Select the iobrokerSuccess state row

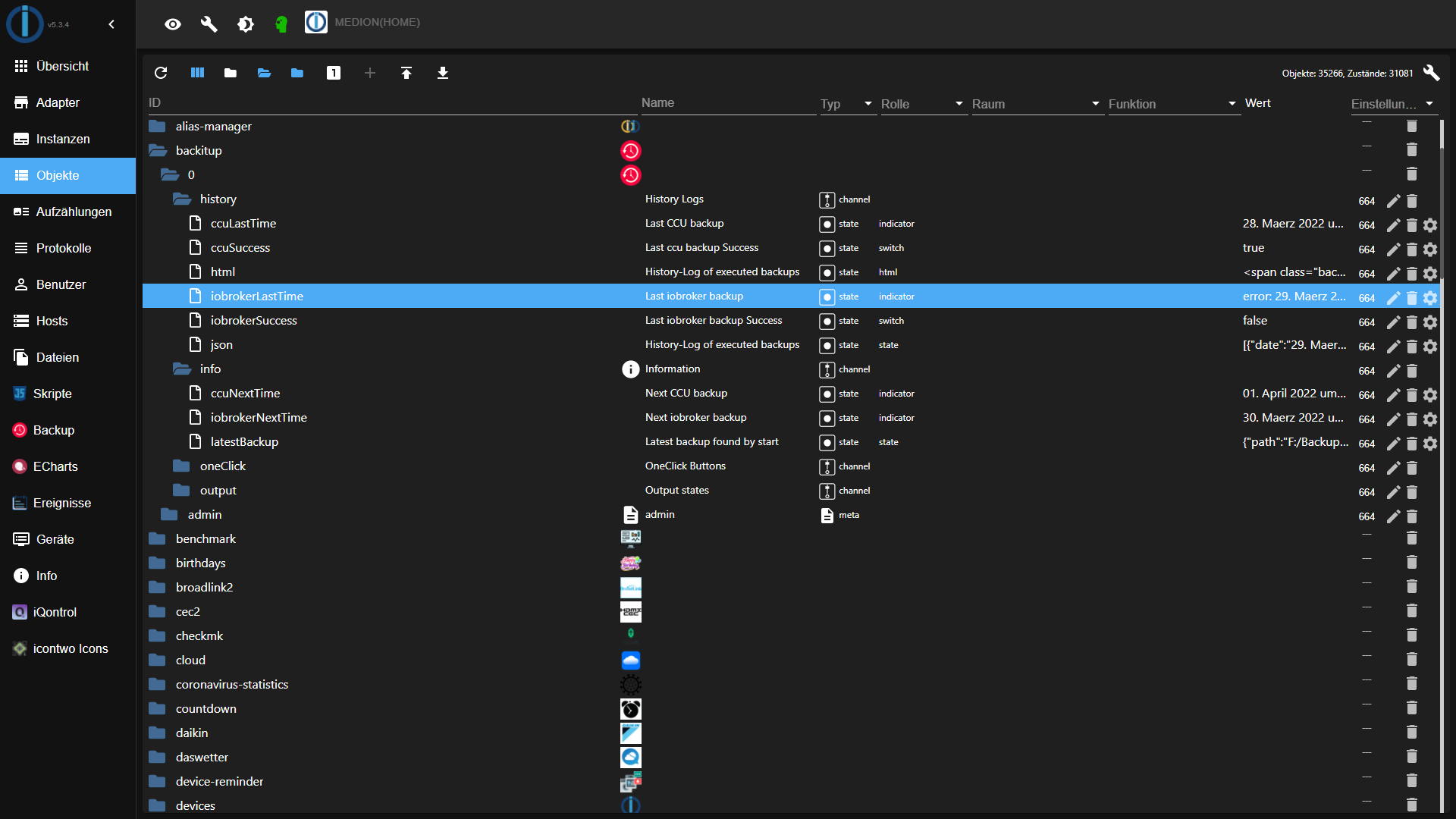click(791, 321)
